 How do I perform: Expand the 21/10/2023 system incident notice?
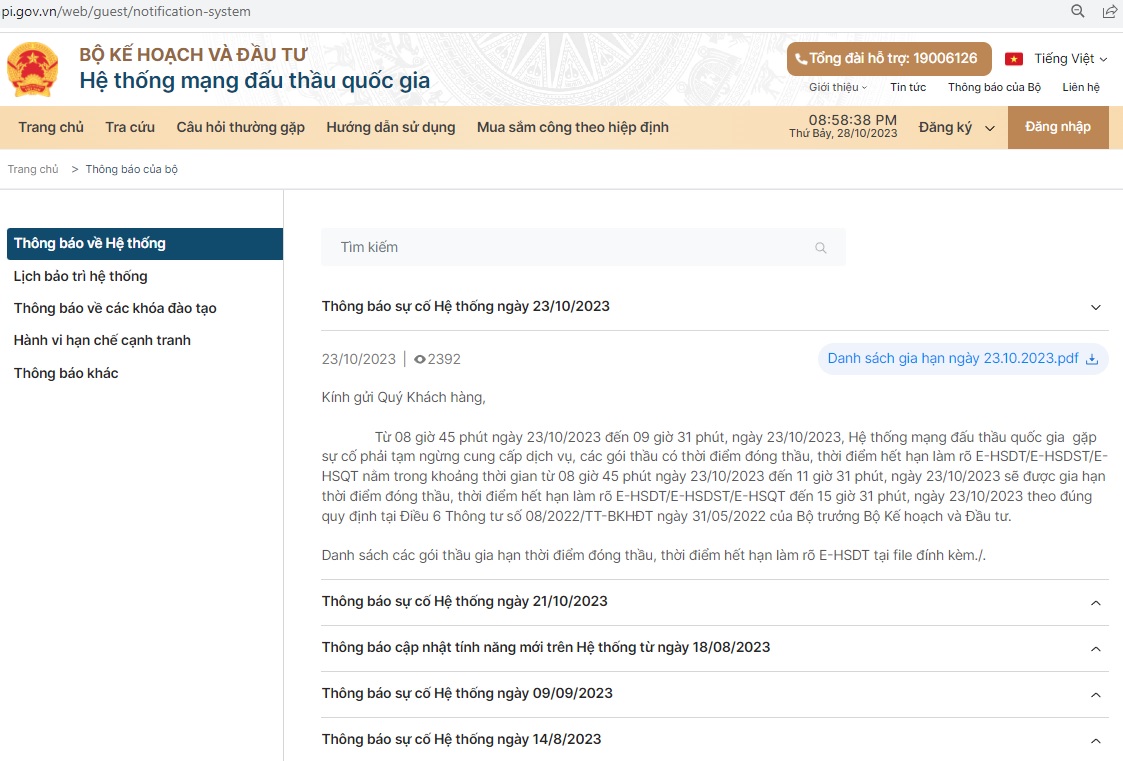[x=1095, y=602]
